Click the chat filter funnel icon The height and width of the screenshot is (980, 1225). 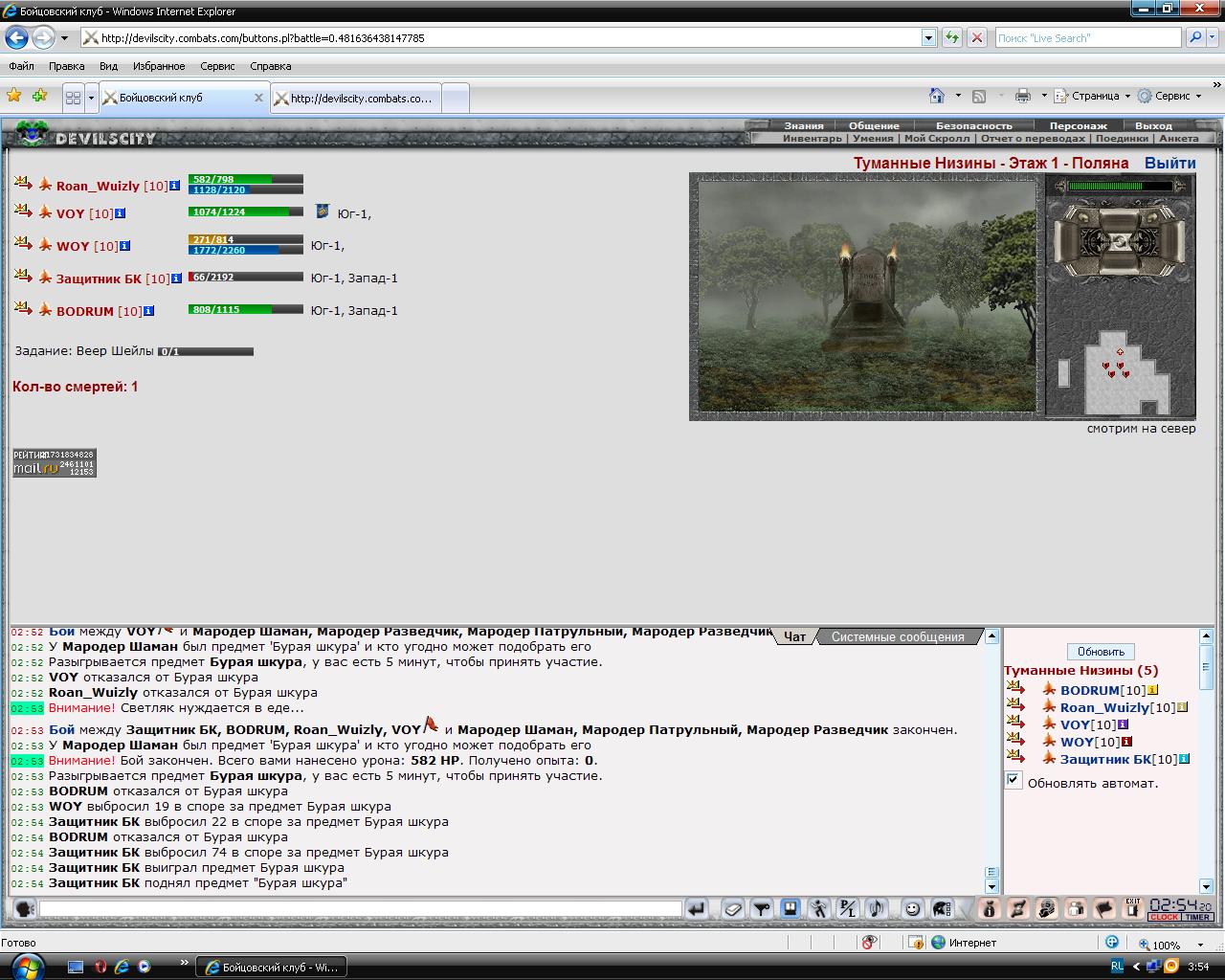(x=762, y=909)
